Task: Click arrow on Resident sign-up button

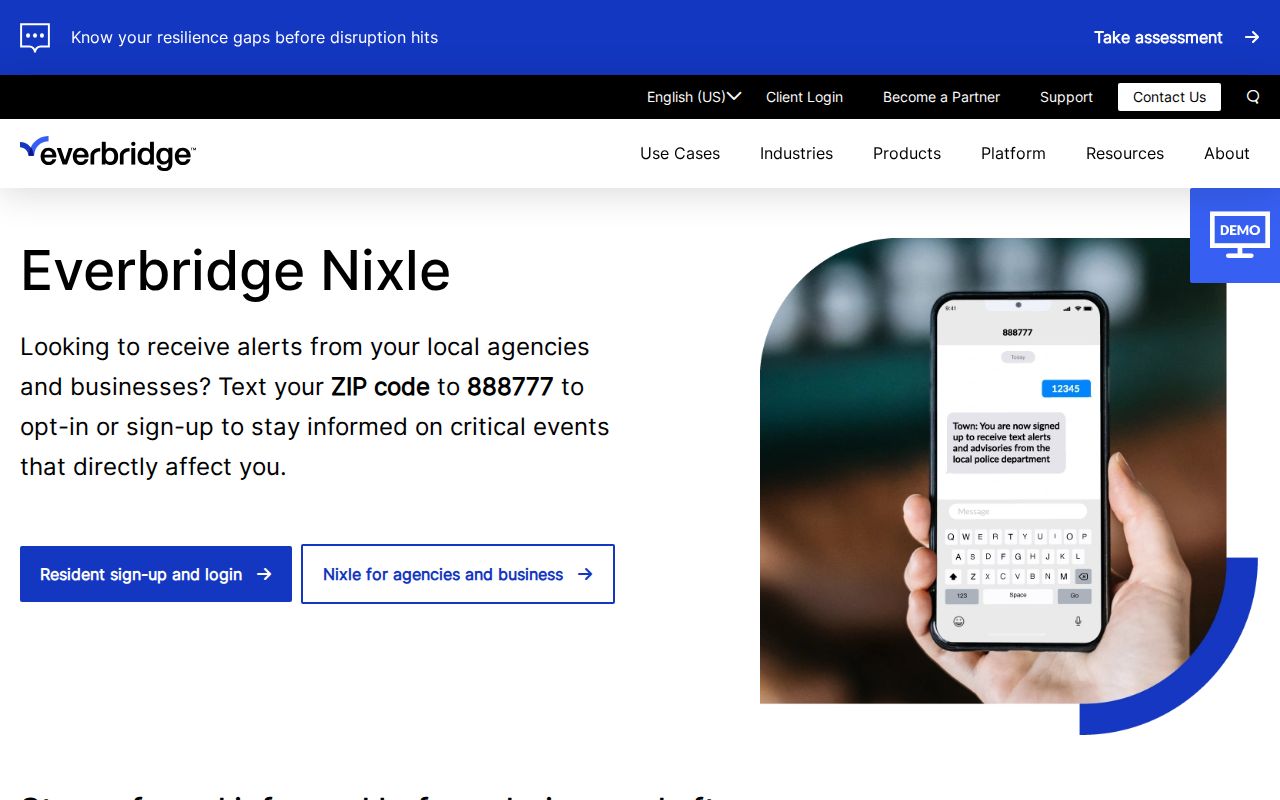Action: [x=264, y=574]
